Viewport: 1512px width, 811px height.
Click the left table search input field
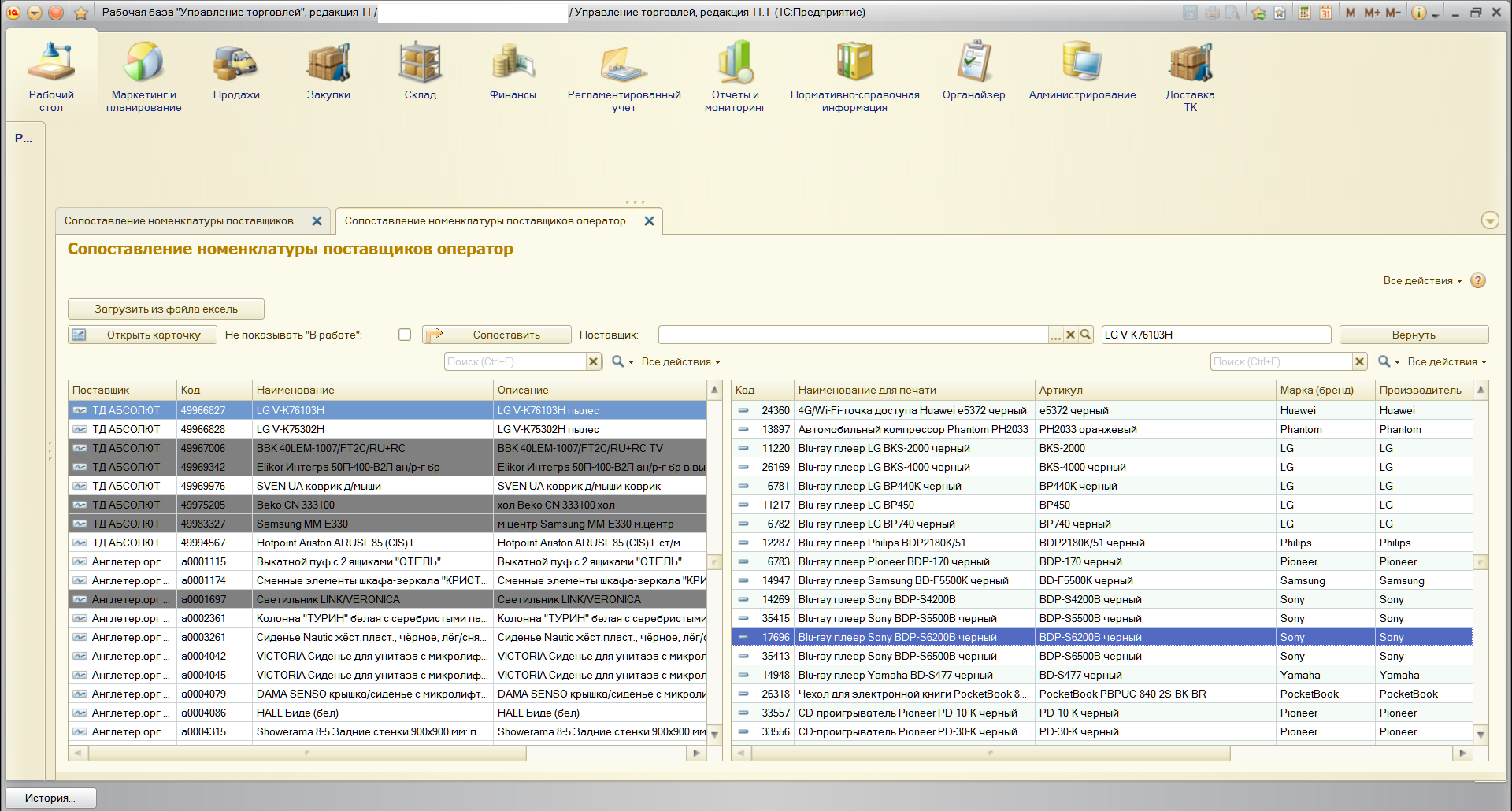click(x=515, y=362)
